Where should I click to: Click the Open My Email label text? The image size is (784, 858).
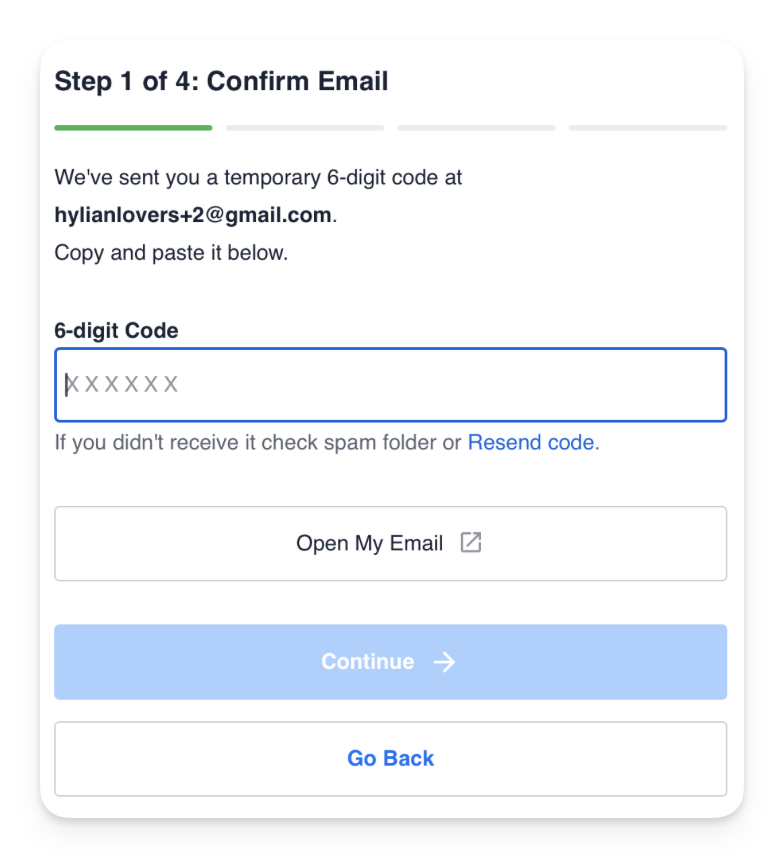tap(369, 543)
